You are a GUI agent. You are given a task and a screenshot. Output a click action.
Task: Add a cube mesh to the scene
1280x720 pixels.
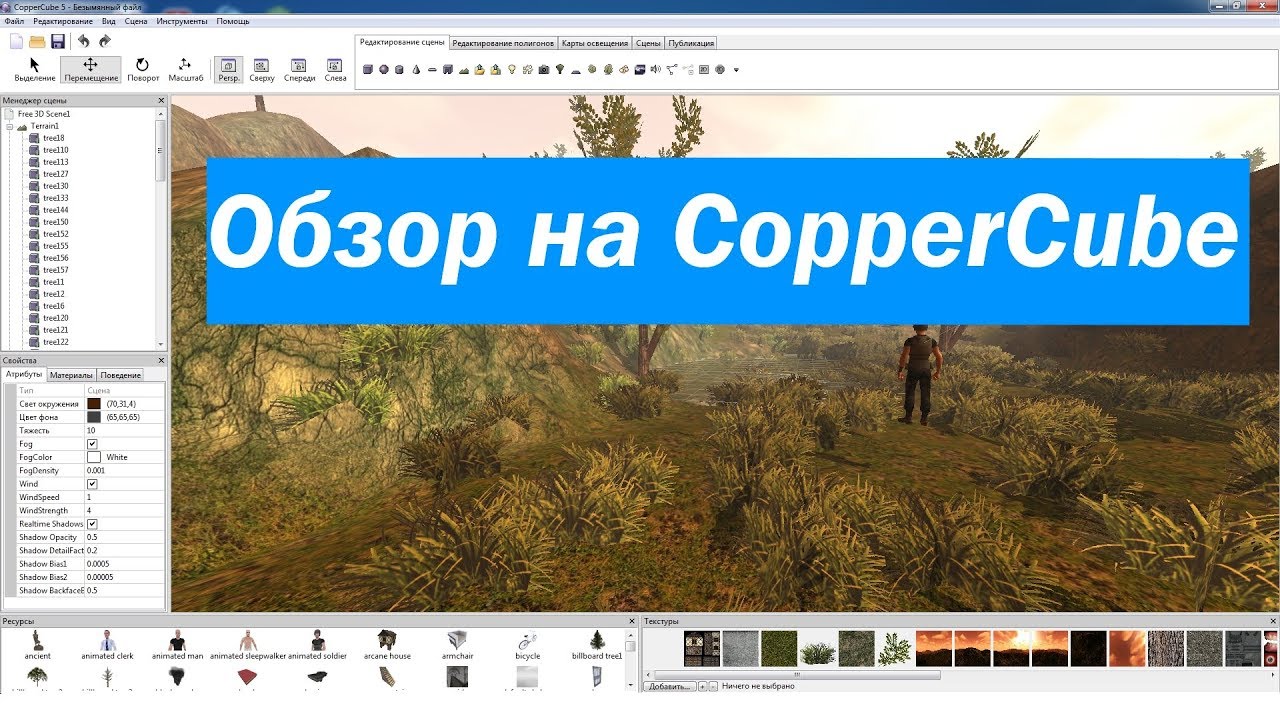pyautogui.click(x=368, y=69)
